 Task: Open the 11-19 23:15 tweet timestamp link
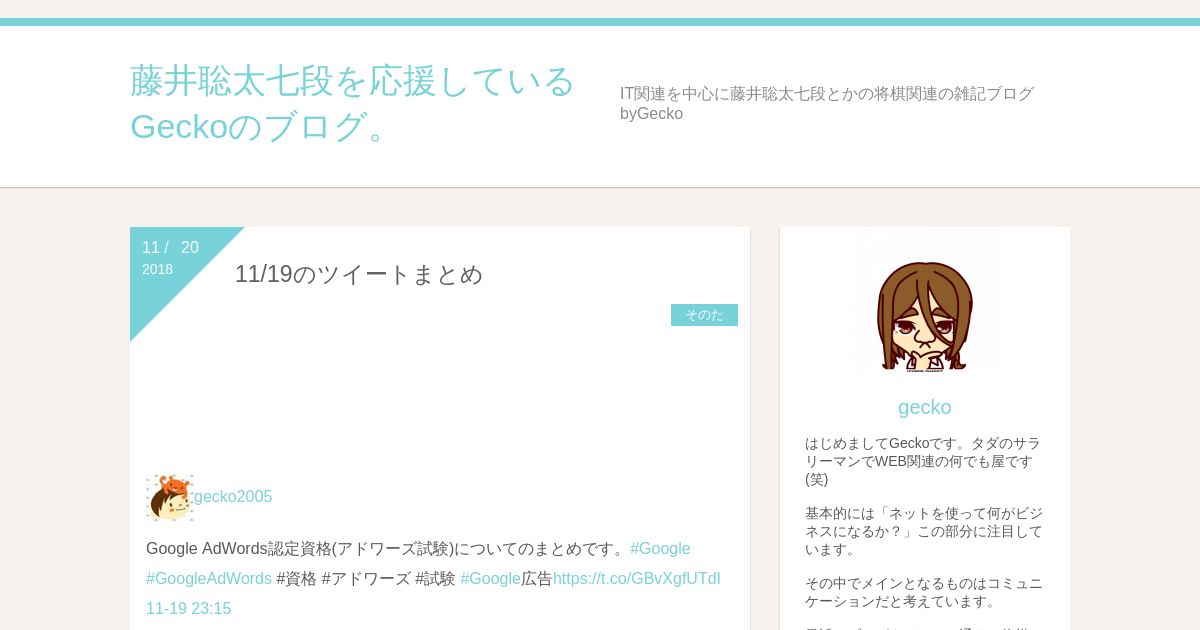pyautogui.click(x=188, y=609)
